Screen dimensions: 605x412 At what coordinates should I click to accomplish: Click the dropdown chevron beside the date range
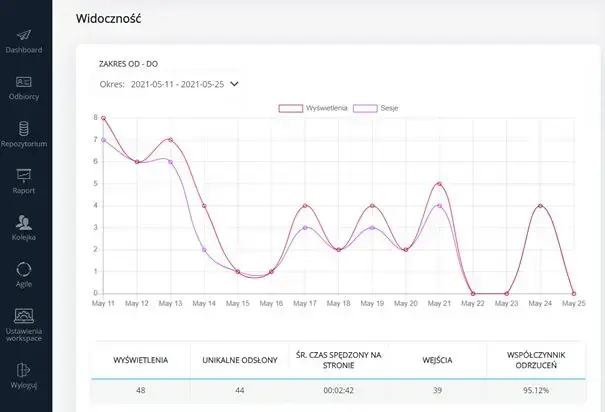coord(235,85)
